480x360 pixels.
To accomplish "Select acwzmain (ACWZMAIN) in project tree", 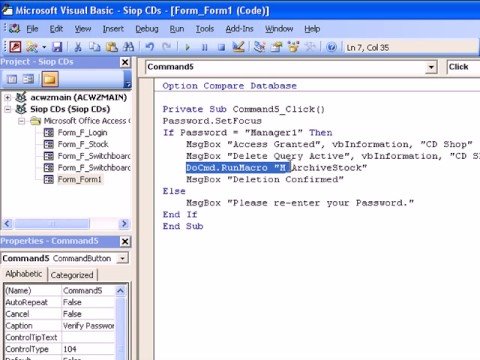I will pos(79,97).
